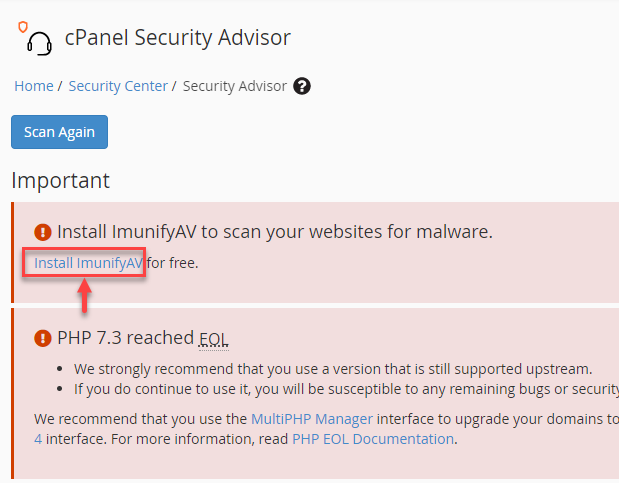Click the Security Advisor headset icon
The image size is (619, 483).
pos(35,39)
